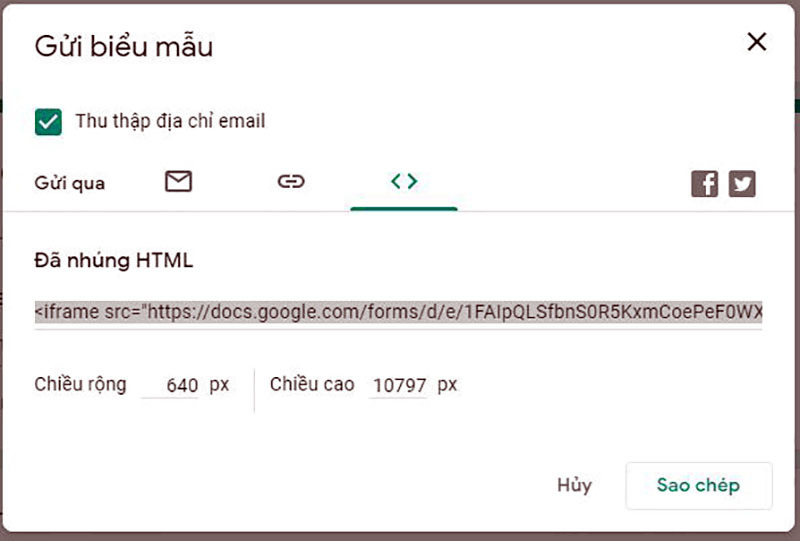The image size is (800, 541).
Task: Switch to the send via email tab
Action: pyautogui.click(x=178, y=182)
